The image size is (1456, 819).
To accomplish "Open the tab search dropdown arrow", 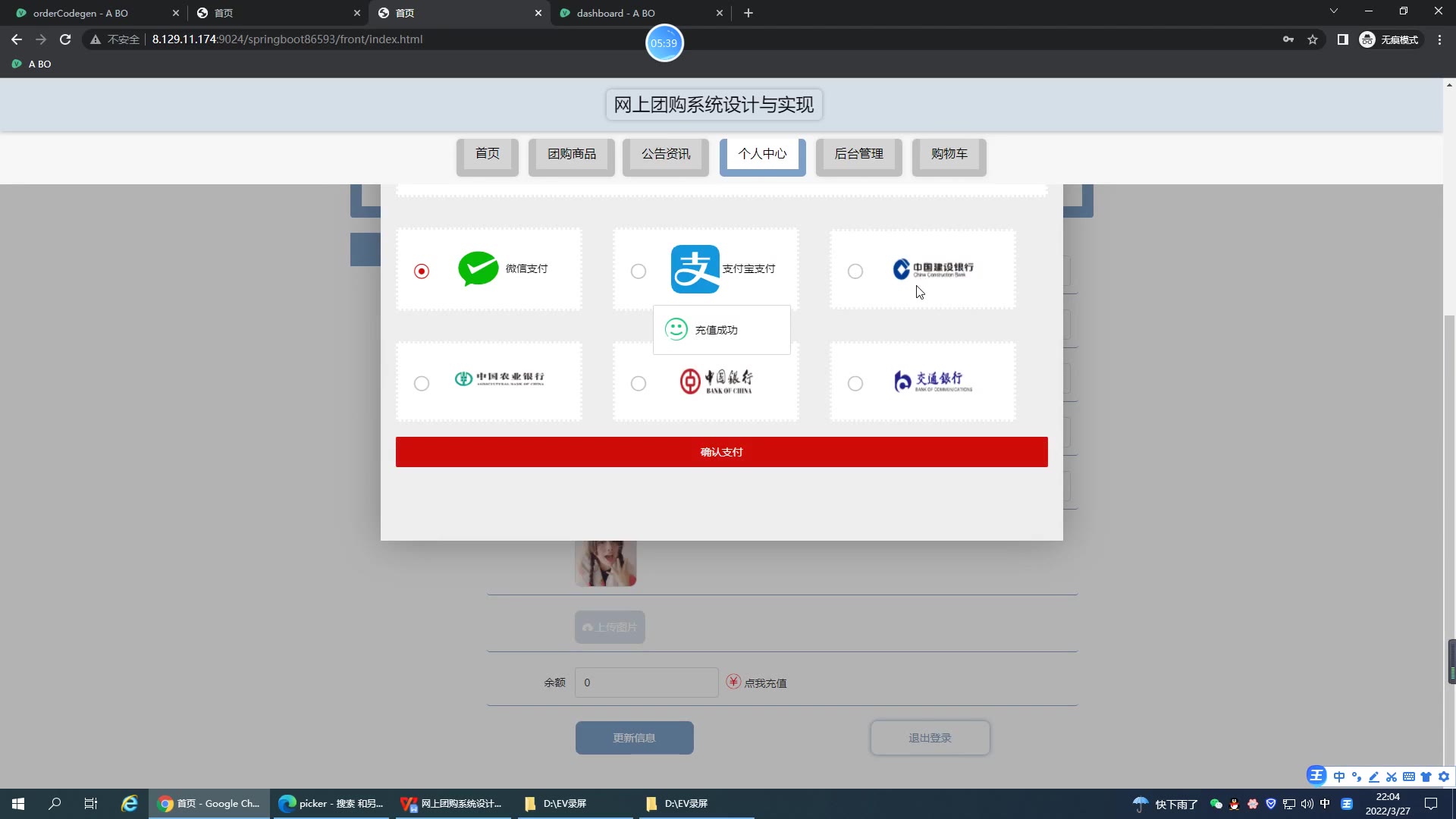I will coord(1333,11).
